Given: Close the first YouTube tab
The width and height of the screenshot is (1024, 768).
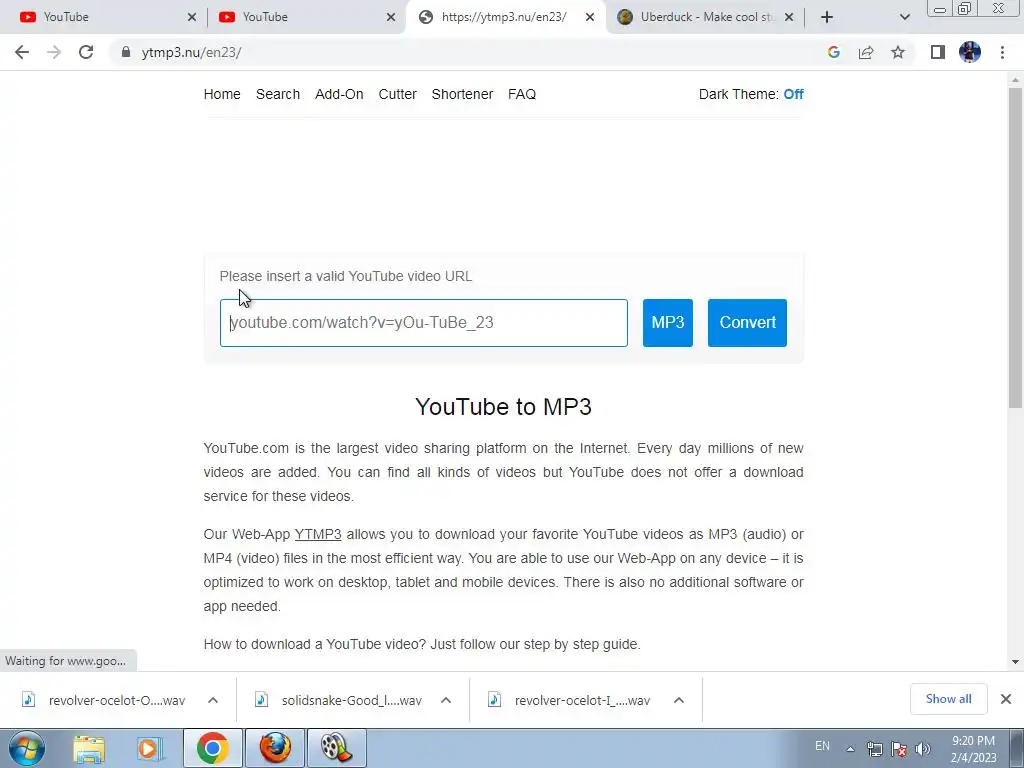Looking at the screenshot, I should pos(192,17).
